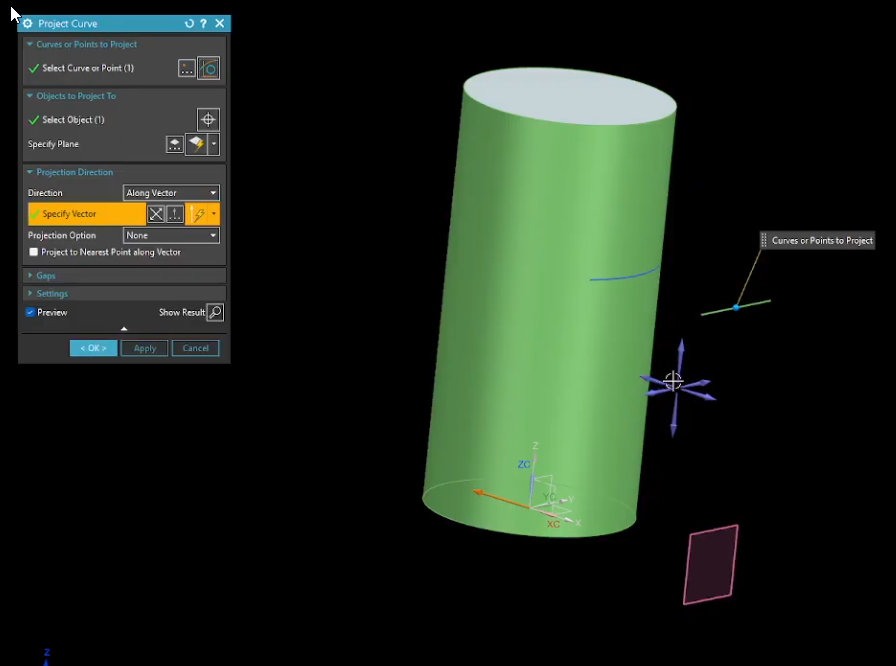This screenshot has width=896, height=666.
Task: Enable Project to Nearest Point along Vector
Action: tap(34, 252)
